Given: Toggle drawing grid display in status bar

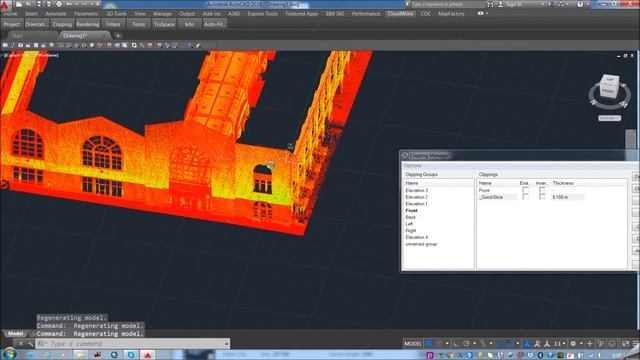Looking at the screenshot, I should coord(429,344).
